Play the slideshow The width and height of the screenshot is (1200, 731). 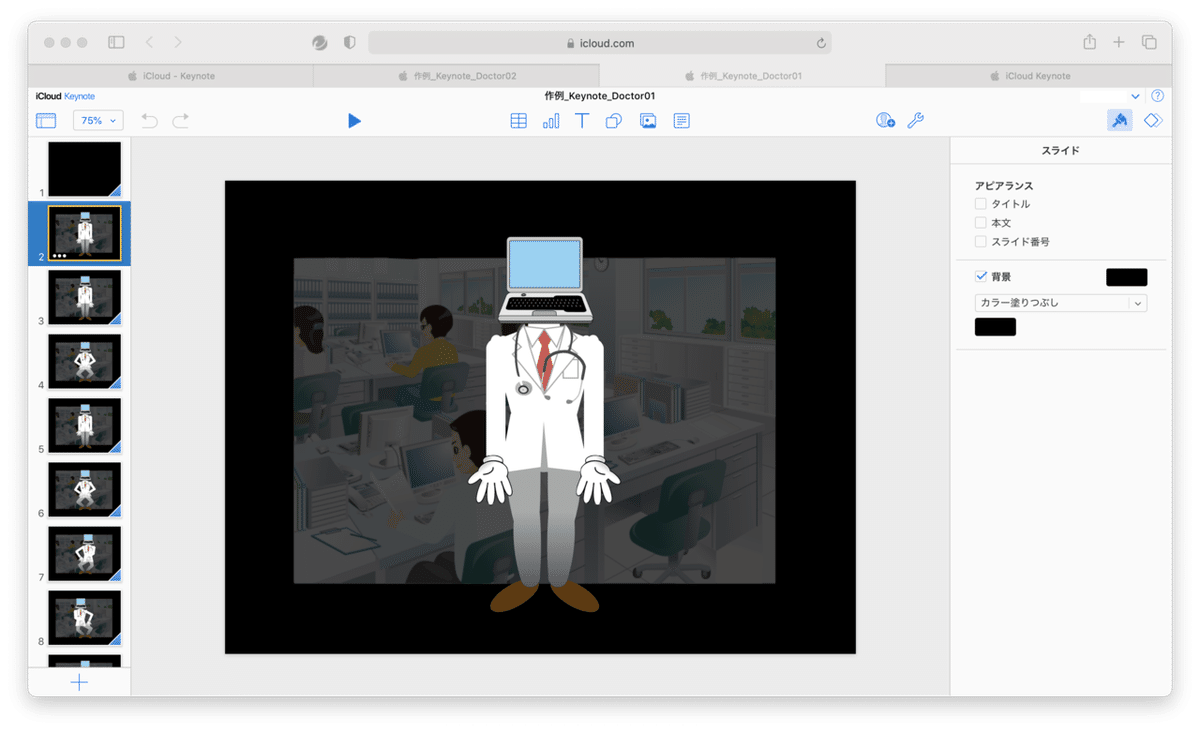click(x=354, y=120)
